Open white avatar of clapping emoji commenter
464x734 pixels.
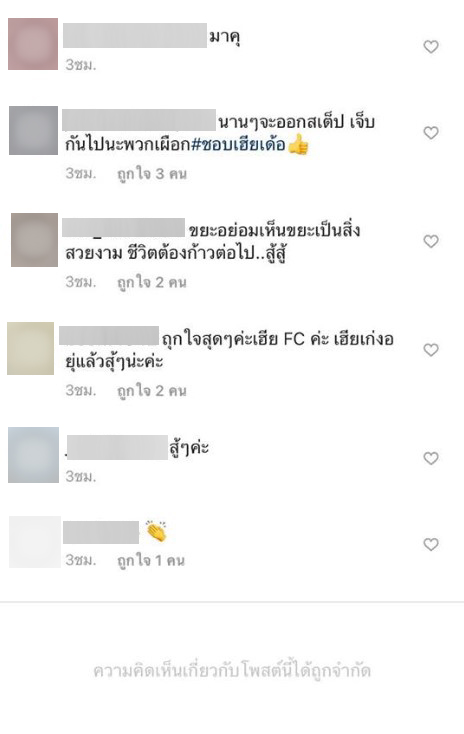[x=35, y=542]
